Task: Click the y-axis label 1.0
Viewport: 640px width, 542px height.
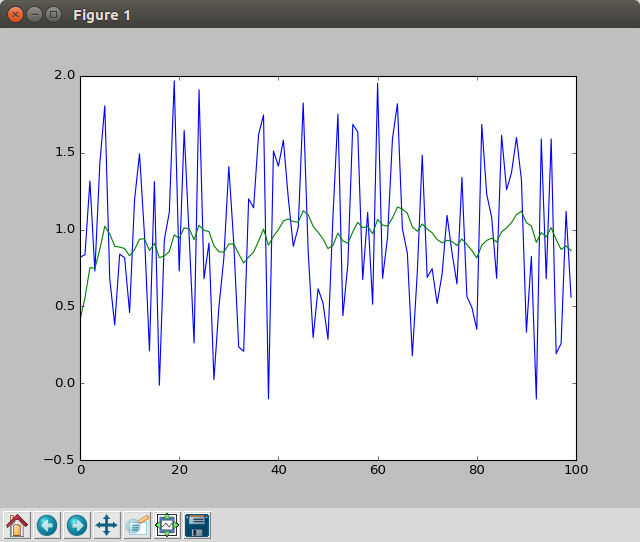Action: point(65,229)
